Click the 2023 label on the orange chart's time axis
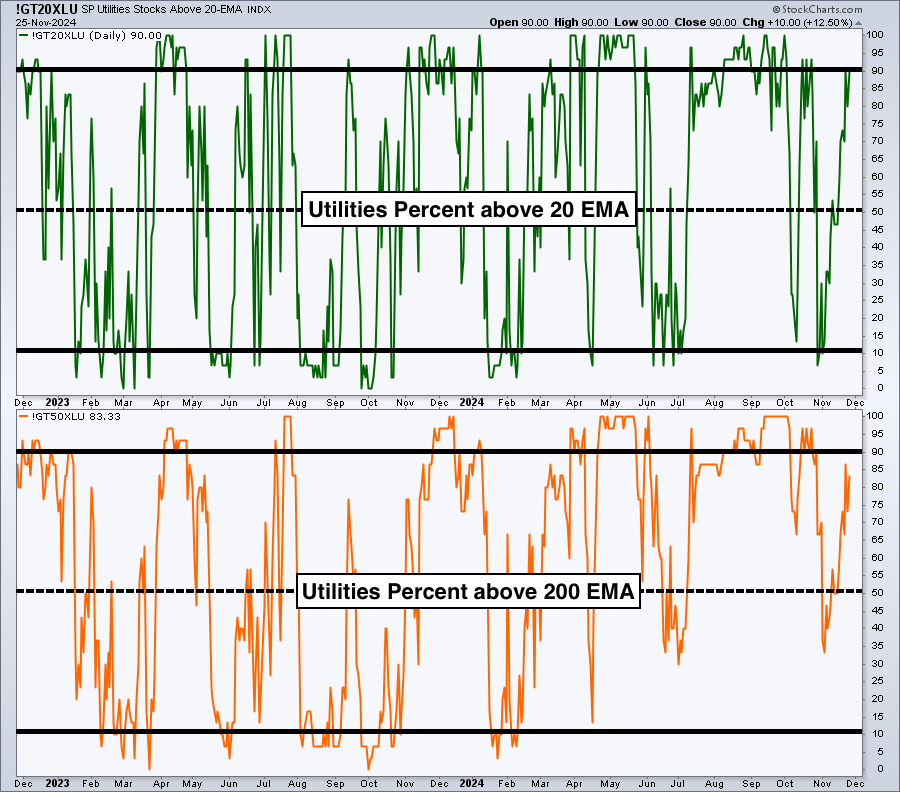Image resolution: width=900 pixels, height=792 pixels. pyautogui.click(x=57, y=783)
